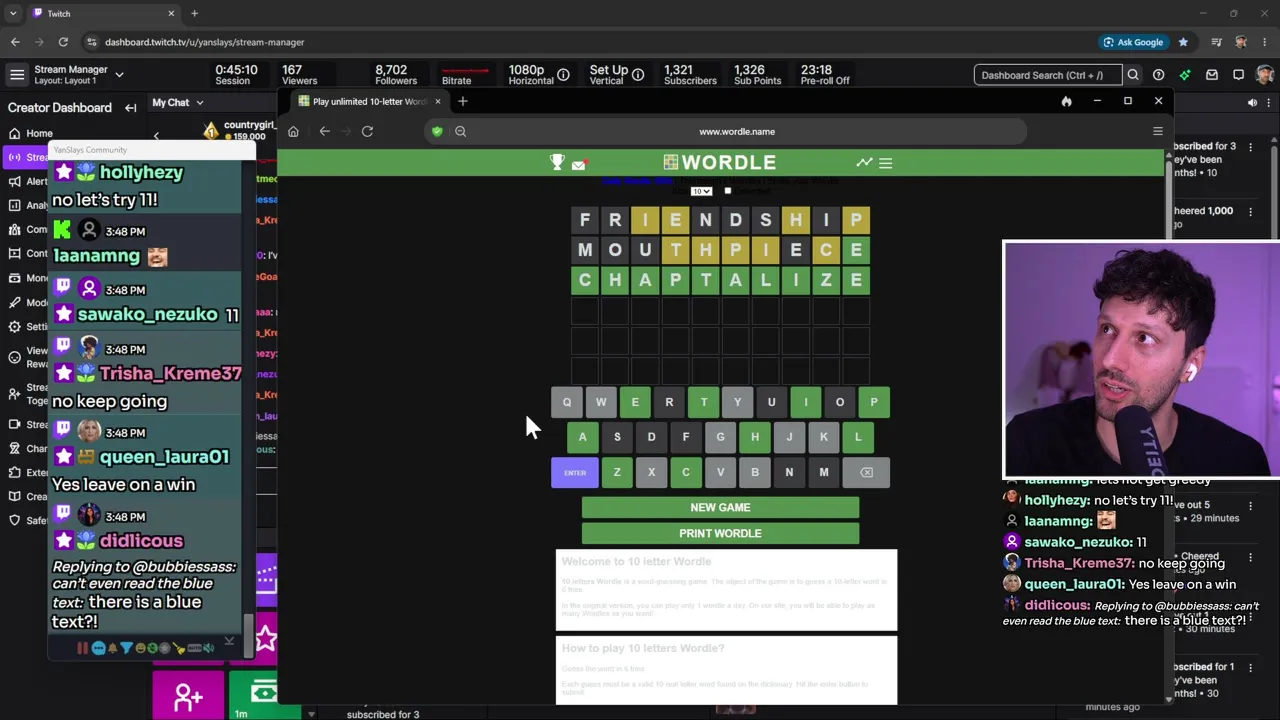Go back in the Wordle browser window
The width and height of the screenshot is (1280, 720).
[x=324, y=131]
